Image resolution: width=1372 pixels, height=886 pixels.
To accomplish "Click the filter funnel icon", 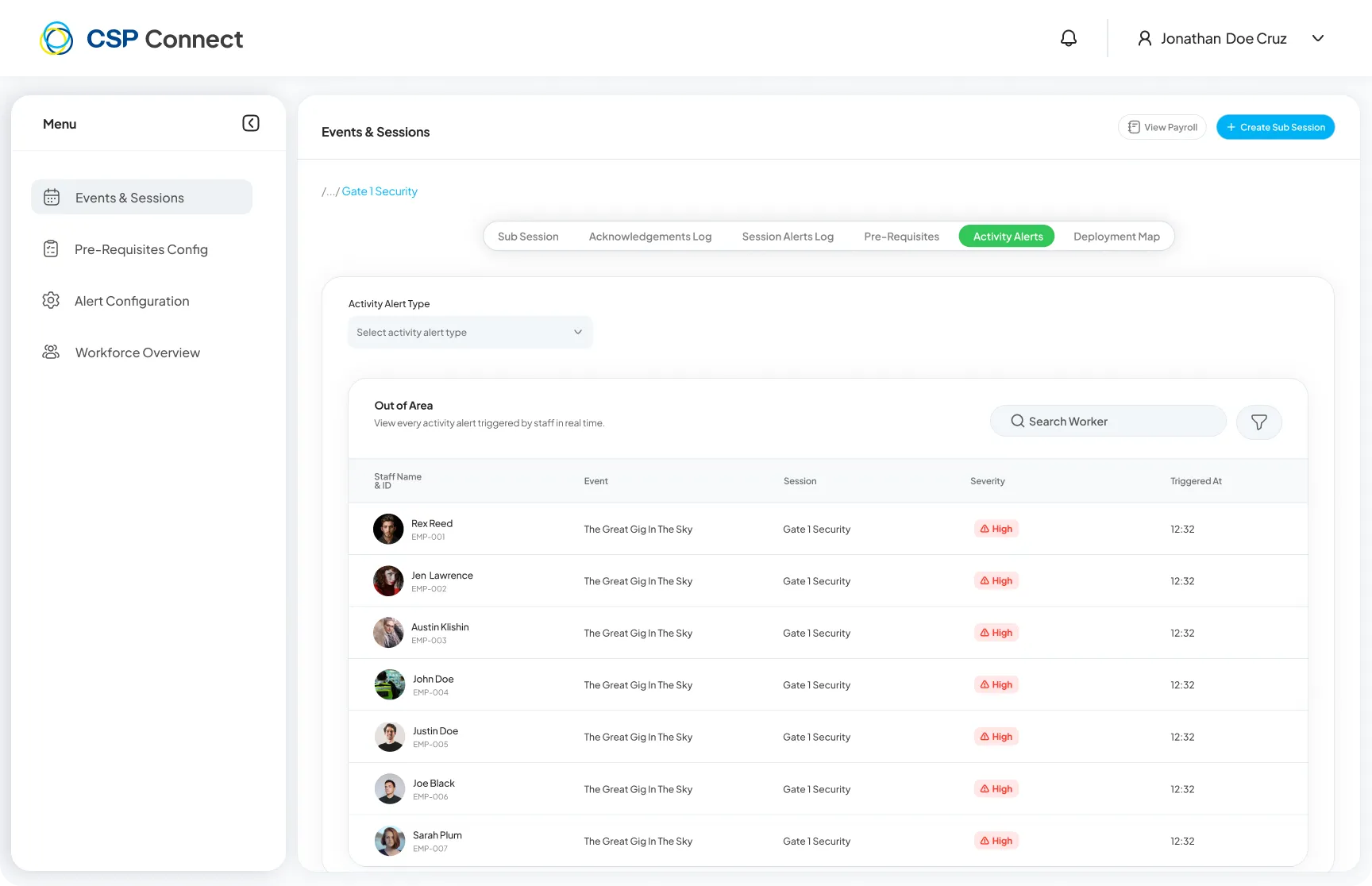I will click(1259, 422).
